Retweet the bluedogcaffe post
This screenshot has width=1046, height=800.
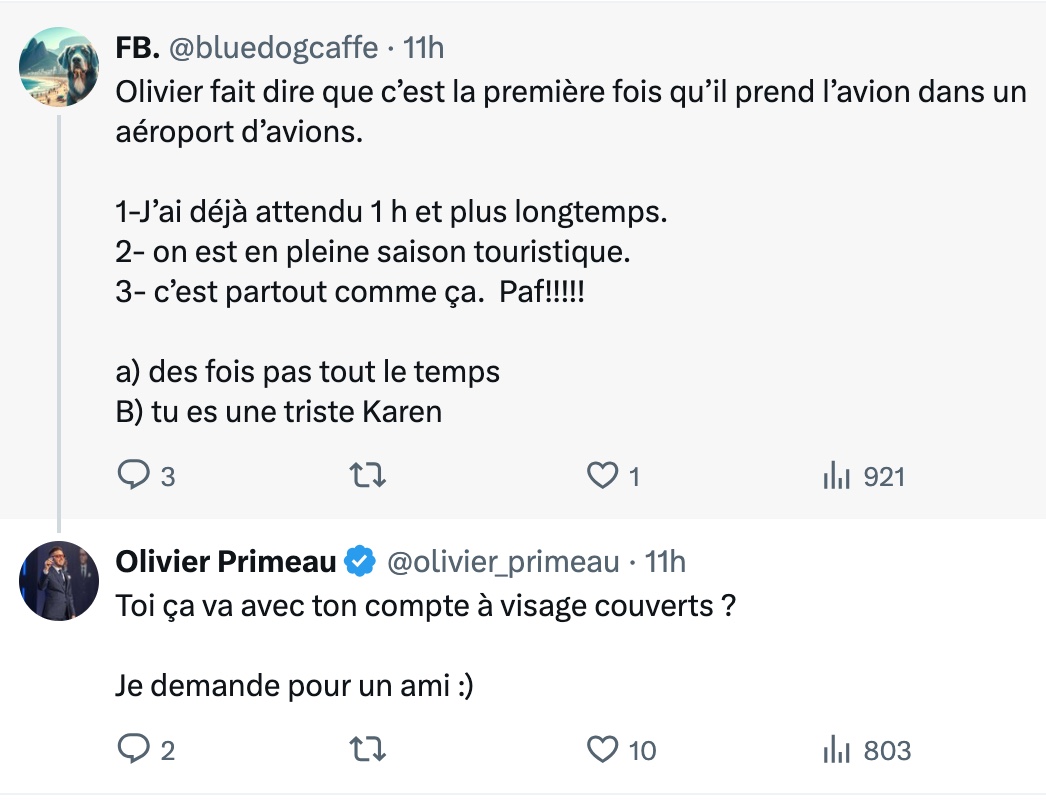[368, 476]
